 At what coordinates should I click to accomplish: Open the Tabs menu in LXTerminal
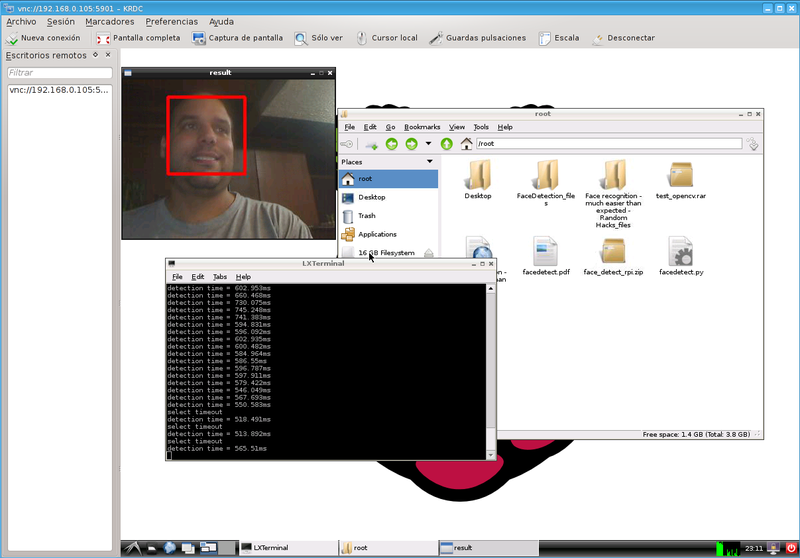point(219,276)
